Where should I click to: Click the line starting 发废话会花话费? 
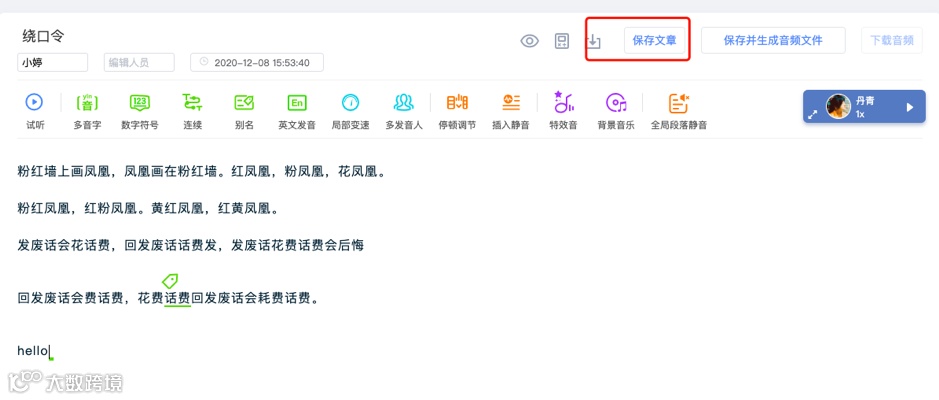(190, 245)
